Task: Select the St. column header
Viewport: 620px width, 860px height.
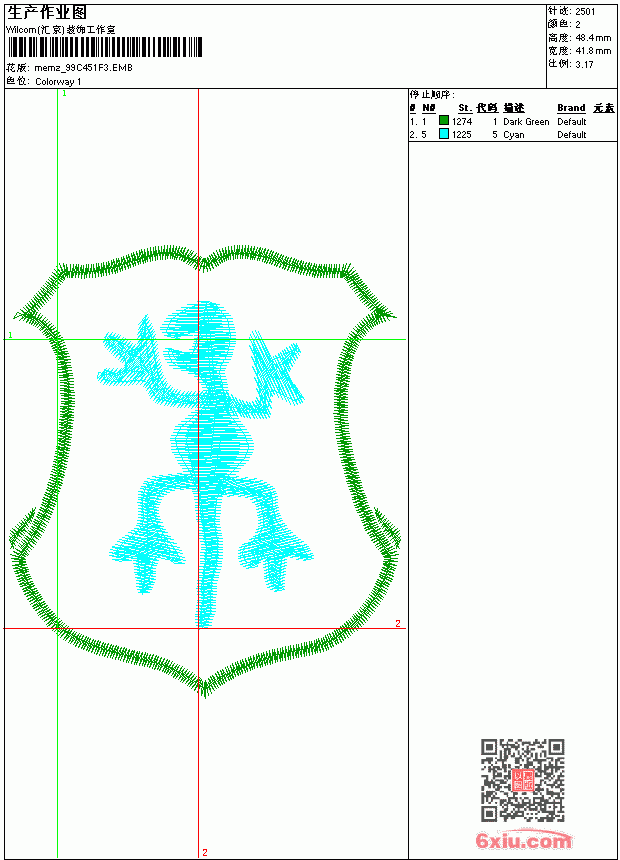Action: pyautogui.click(x=465, y=108)
